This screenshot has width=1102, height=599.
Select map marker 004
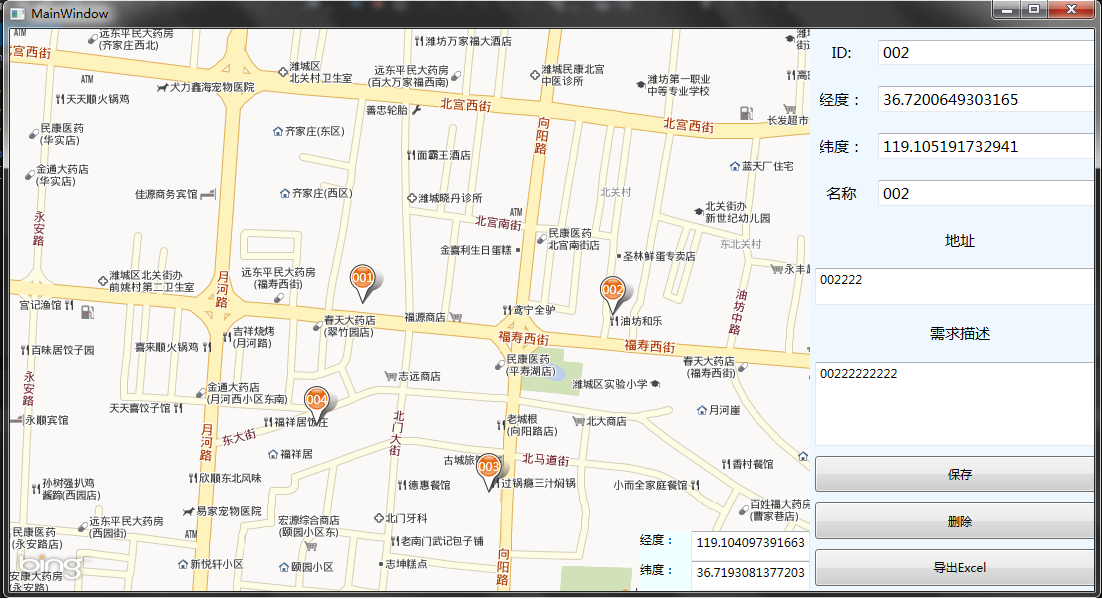pyautogui.click(x=317, y=401)
